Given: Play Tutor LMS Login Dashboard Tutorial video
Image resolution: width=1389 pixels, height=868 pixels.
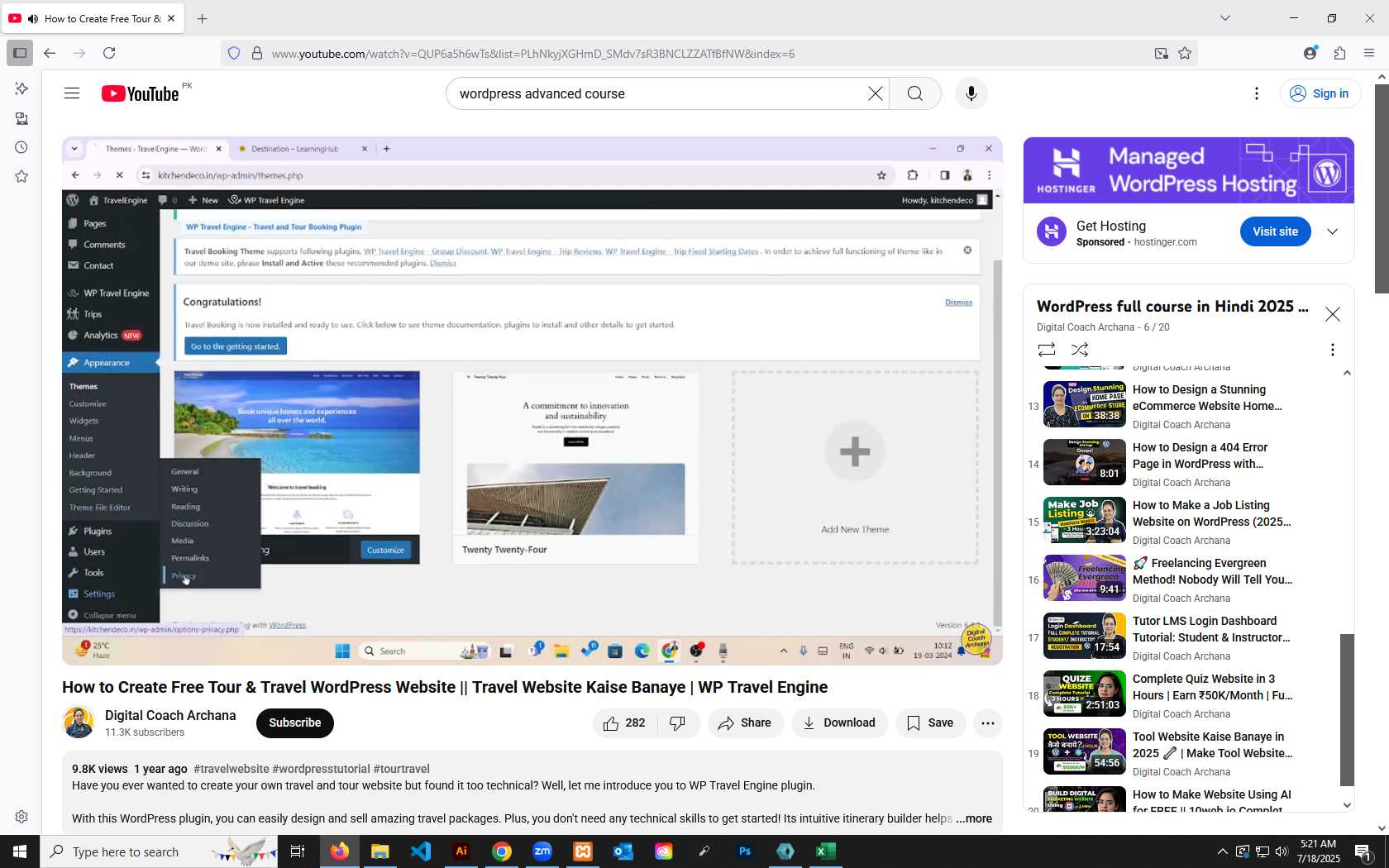Looking at the screenshot, I should coord(1167,637).
